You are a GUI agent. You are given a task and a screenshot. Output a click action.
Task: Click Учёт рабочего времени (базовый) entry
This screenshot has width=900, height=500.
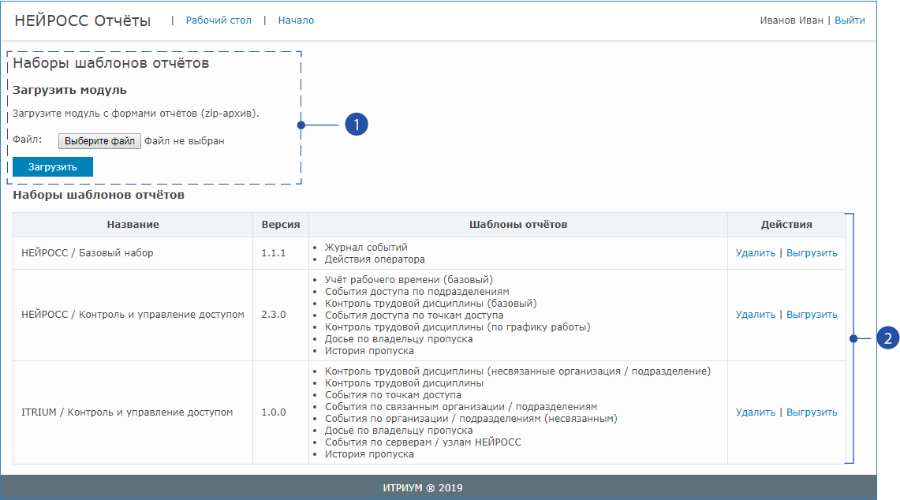(x=409, y=280)
